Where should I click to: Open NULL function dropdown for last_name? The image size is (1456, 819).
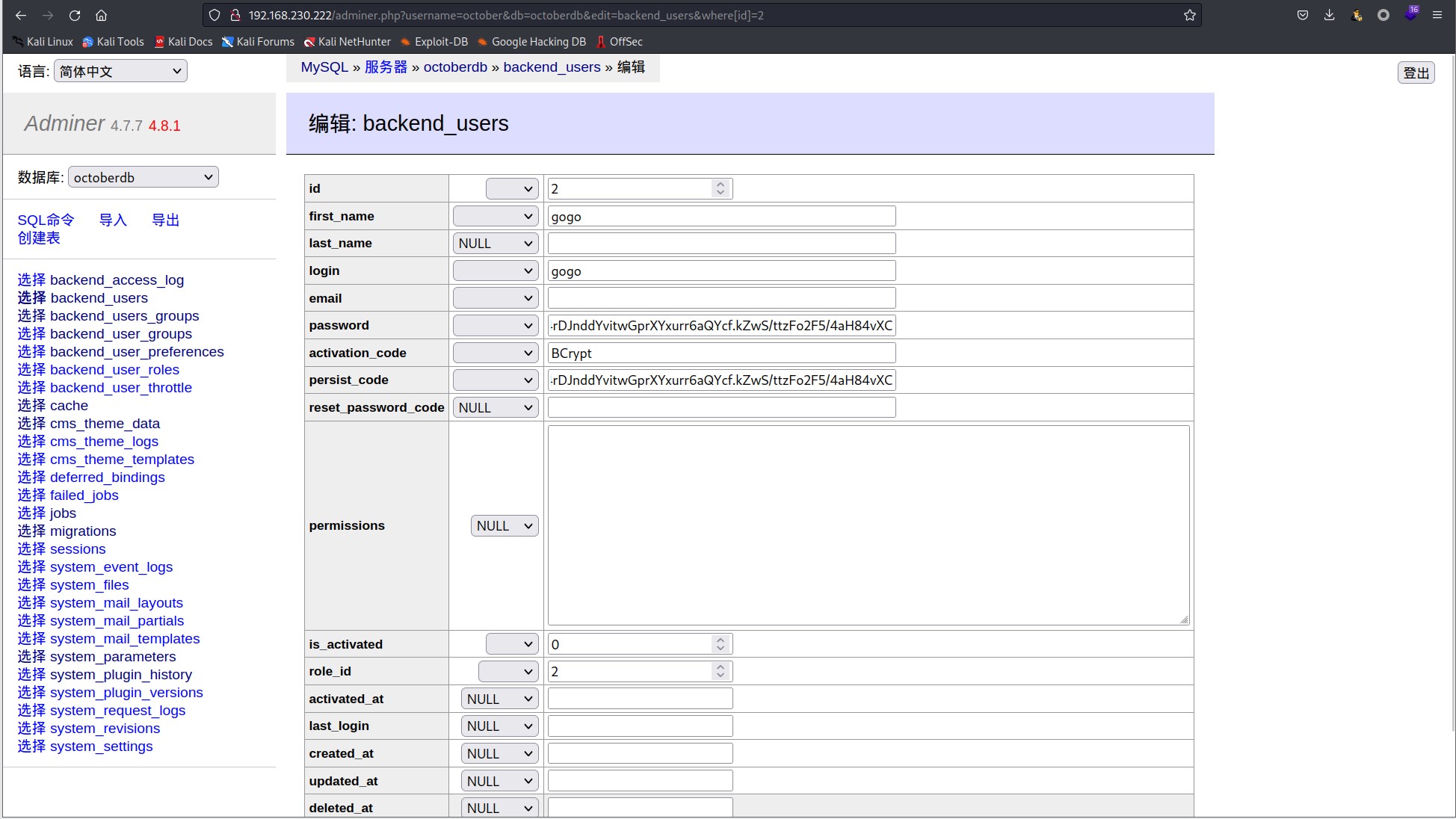pos(496,243)
